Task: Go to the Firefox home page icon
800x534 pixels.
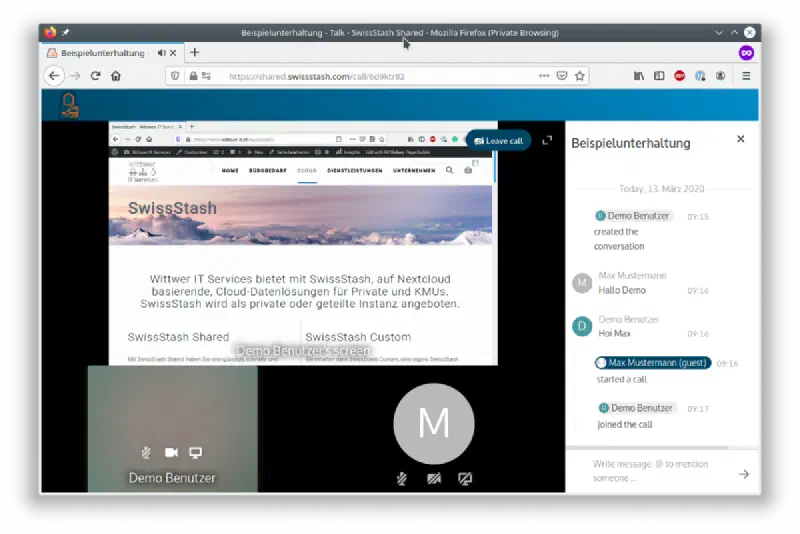Action: point(116,76)
